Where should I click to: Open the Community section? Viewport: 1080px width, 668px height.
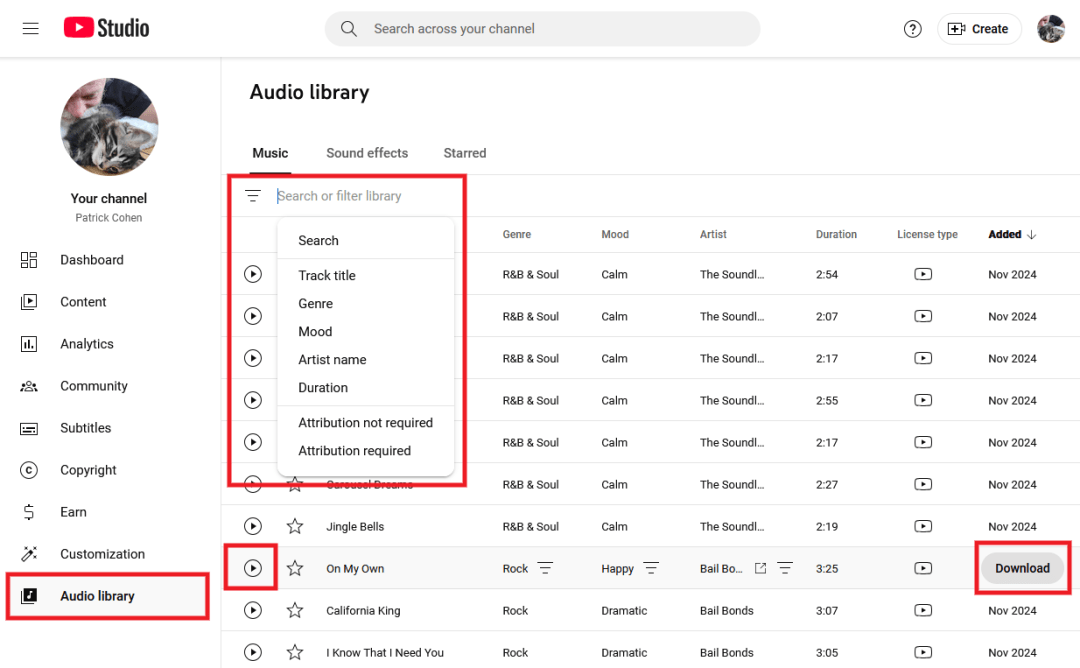pos(93,385)
